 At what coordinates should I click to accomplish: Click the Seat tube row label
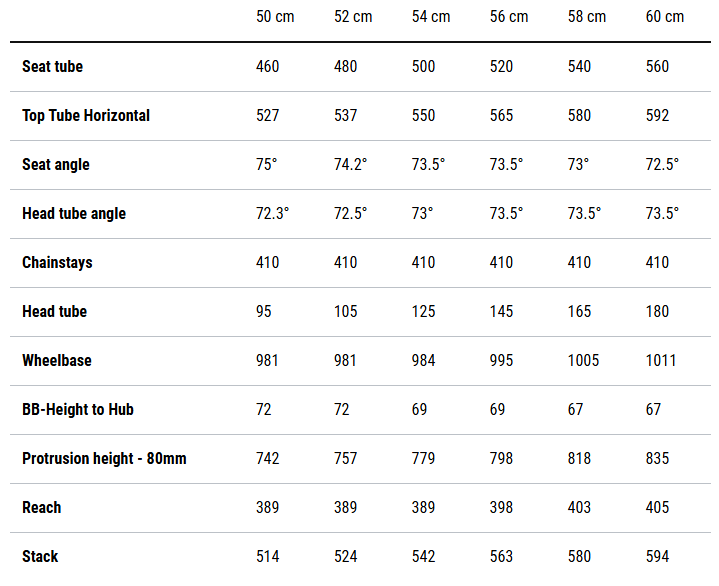pos(52,67)
